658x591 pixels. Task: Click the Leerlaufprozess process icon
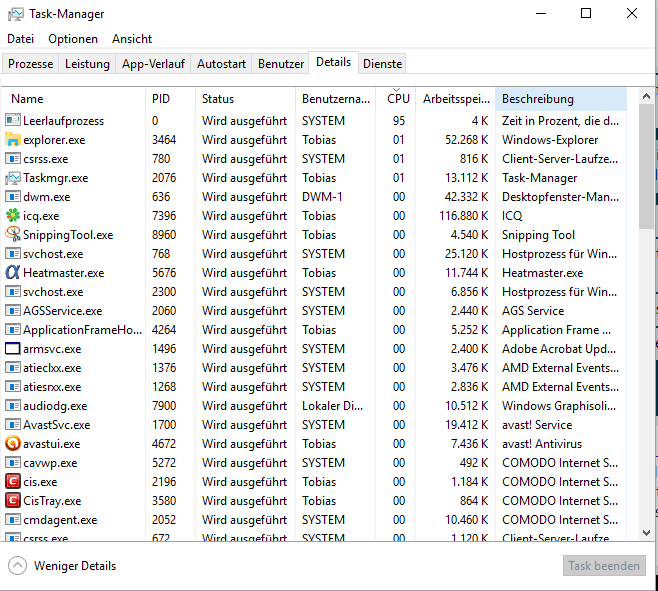click(13, 120)
